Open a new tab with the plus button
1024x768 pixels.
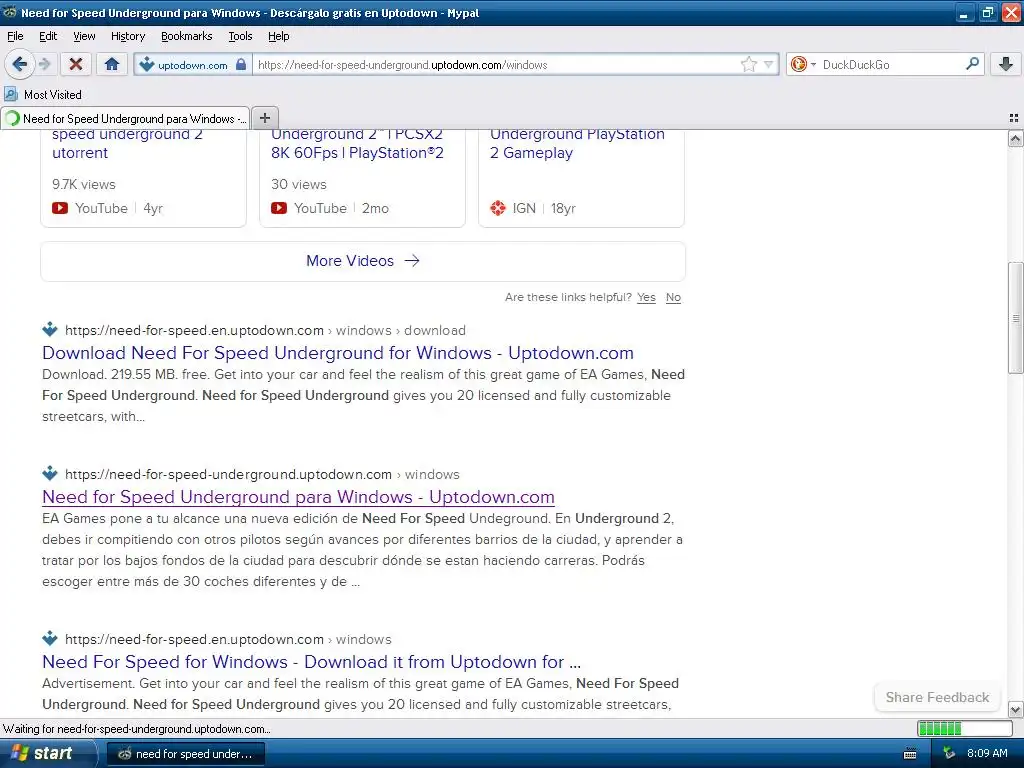click(x=264, y=118)
